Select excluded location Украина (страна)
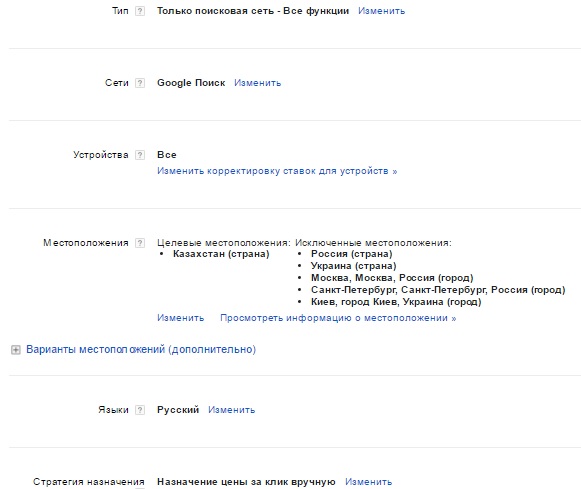This screenshot has height=489, width=581. [353, 266]
